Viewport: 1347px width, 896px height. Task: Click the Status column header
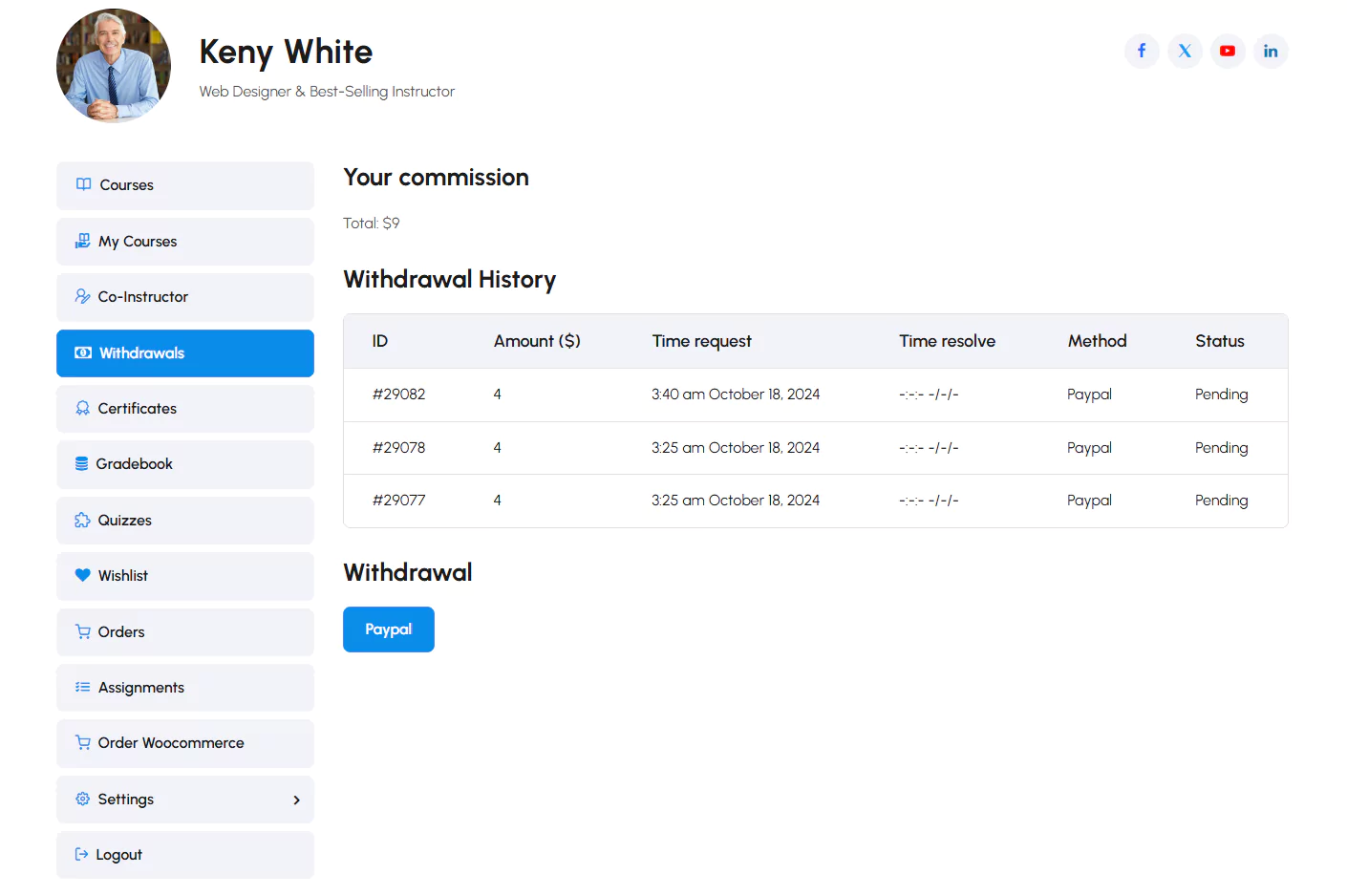click(x=1220, y=341)
